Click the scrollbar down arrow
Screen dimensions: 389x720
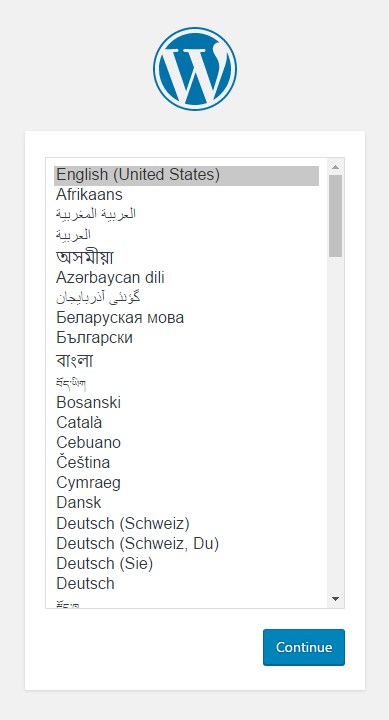point(335,599)
